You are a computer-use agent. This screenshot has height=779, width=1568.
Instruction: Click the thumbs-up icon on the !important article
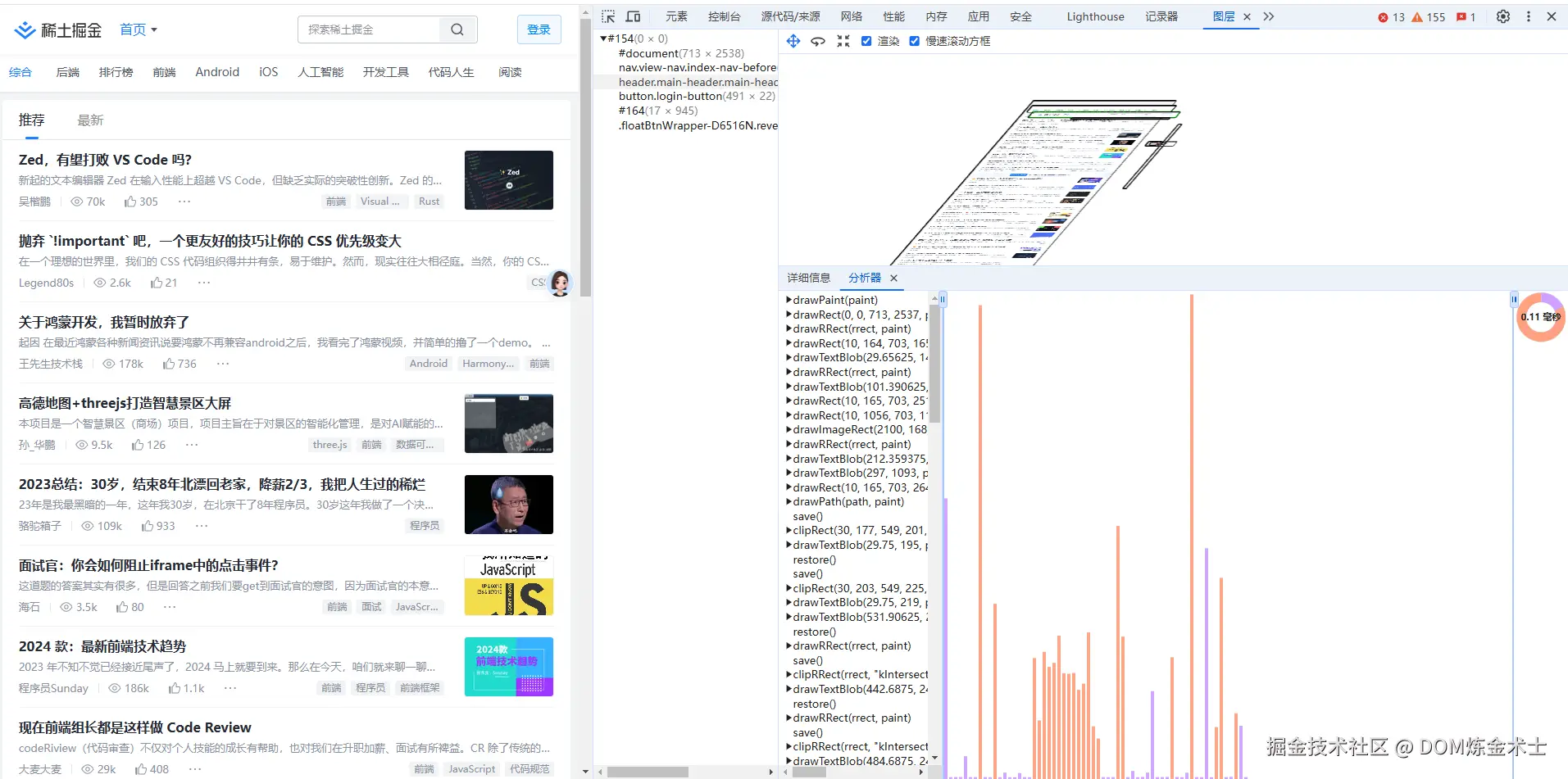coord(157,283)
